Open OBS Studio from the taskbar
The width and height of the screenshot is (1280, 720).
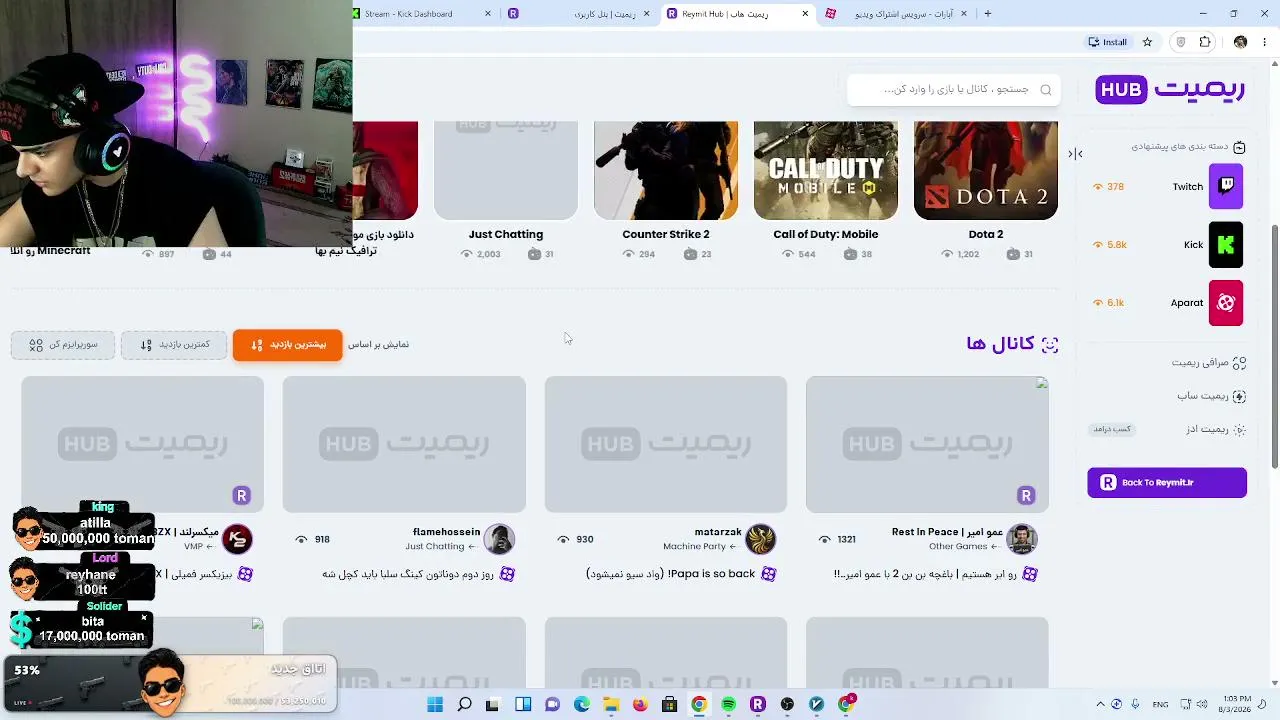tap(787, 705)
